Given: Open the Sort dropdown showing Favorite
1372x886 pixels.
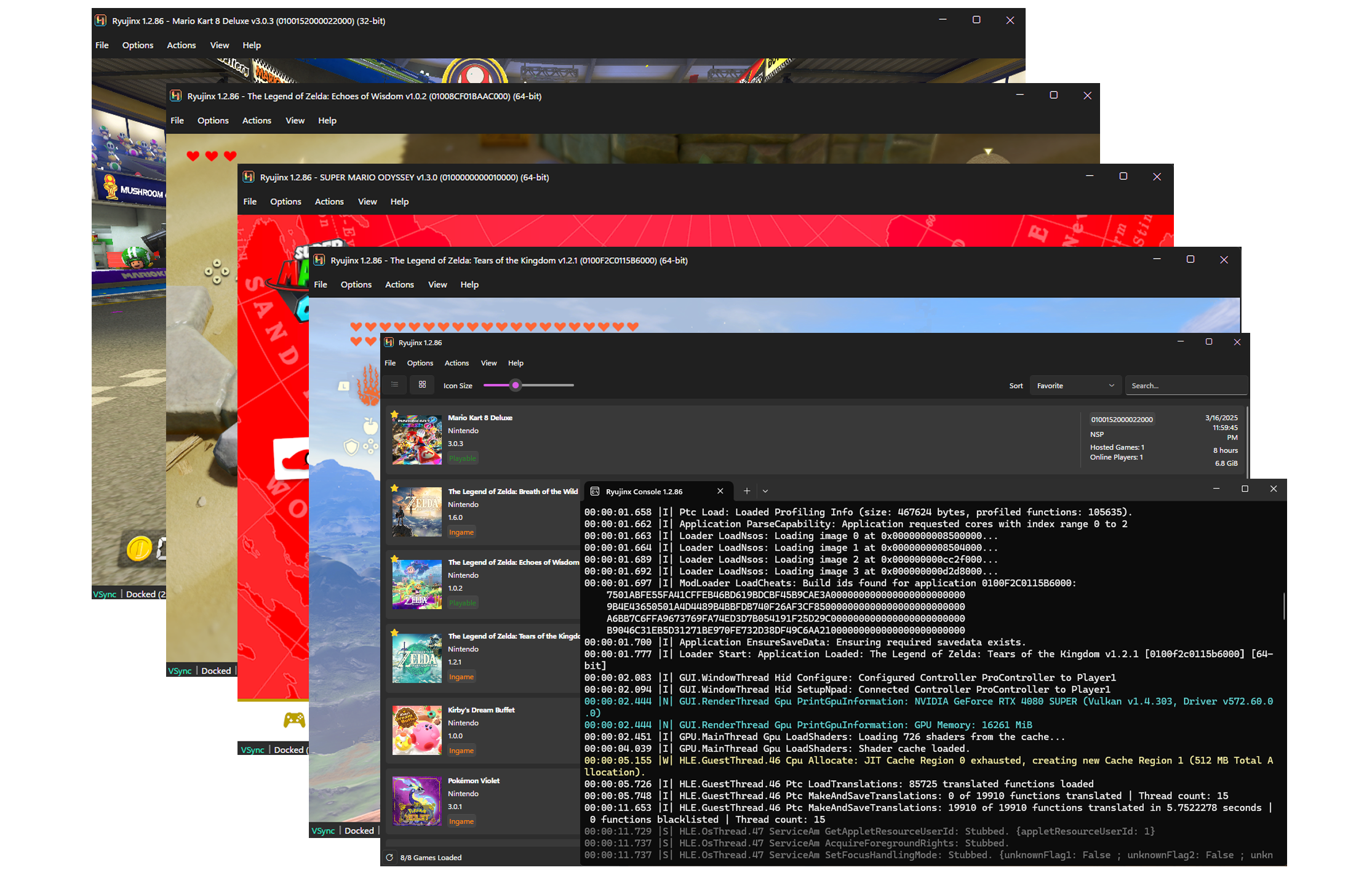Looking at the screenshot, I should click(1075, 386).
